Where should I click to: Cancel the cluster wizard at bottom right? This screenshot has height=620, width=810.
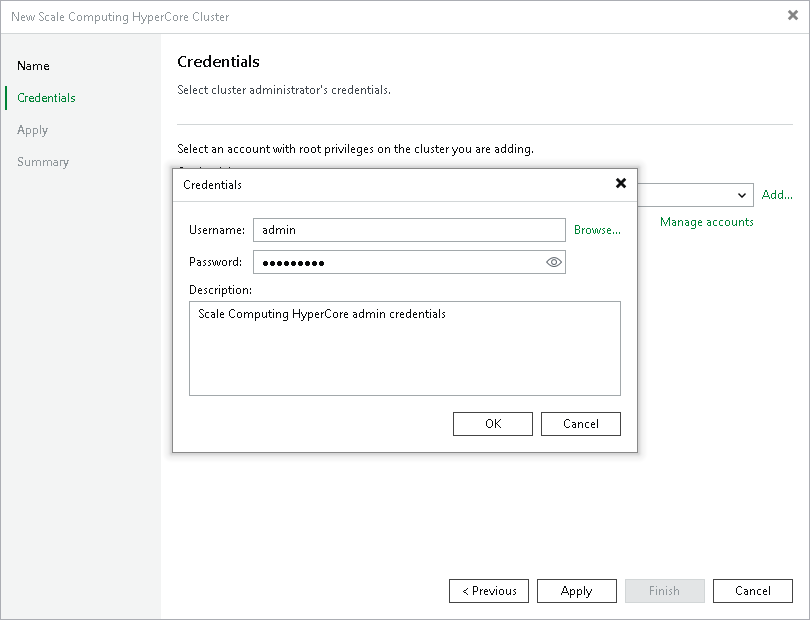click(753, 591)
